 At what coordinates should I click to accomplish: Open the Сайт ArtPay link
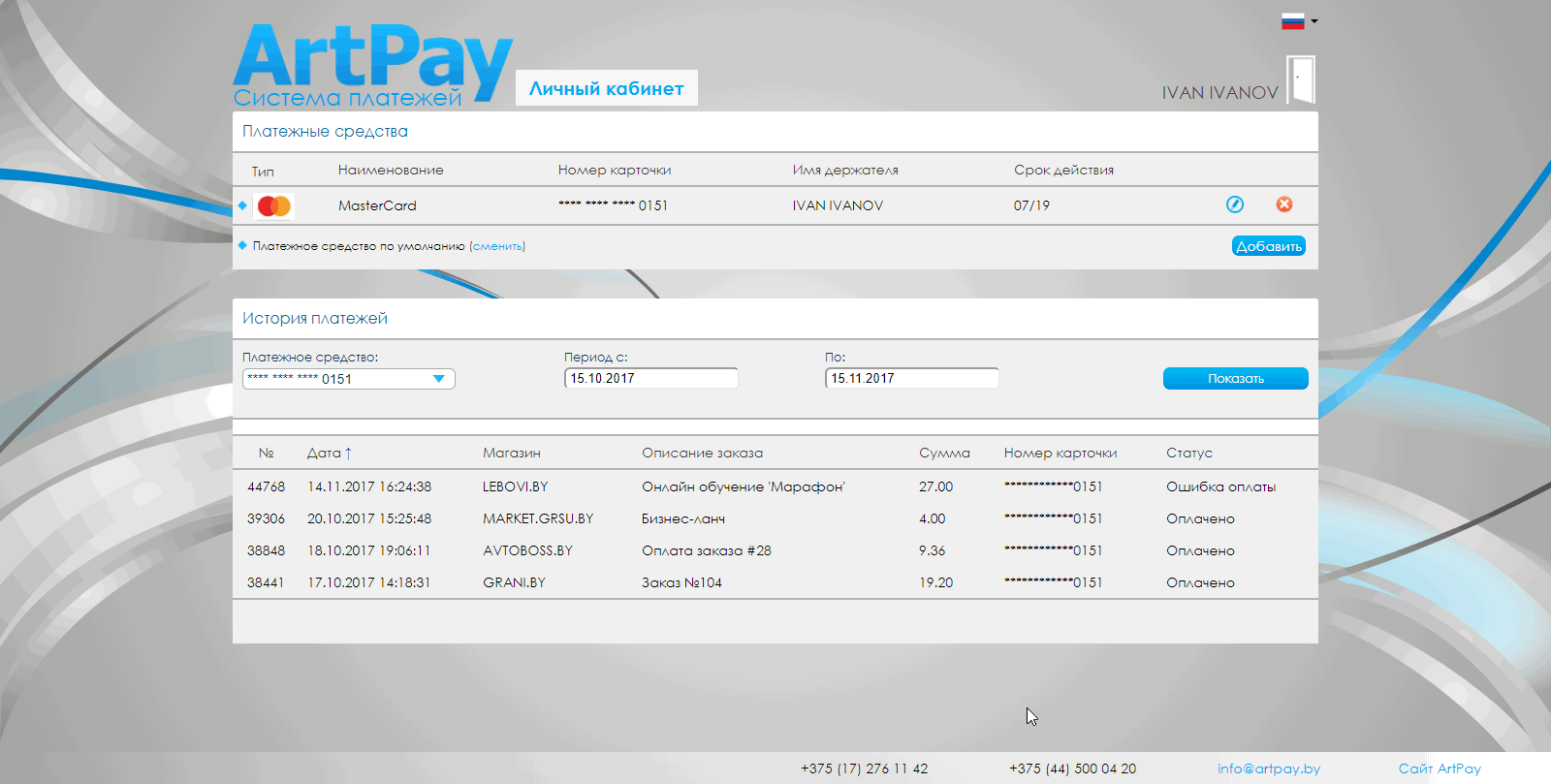click(1440, 768)
